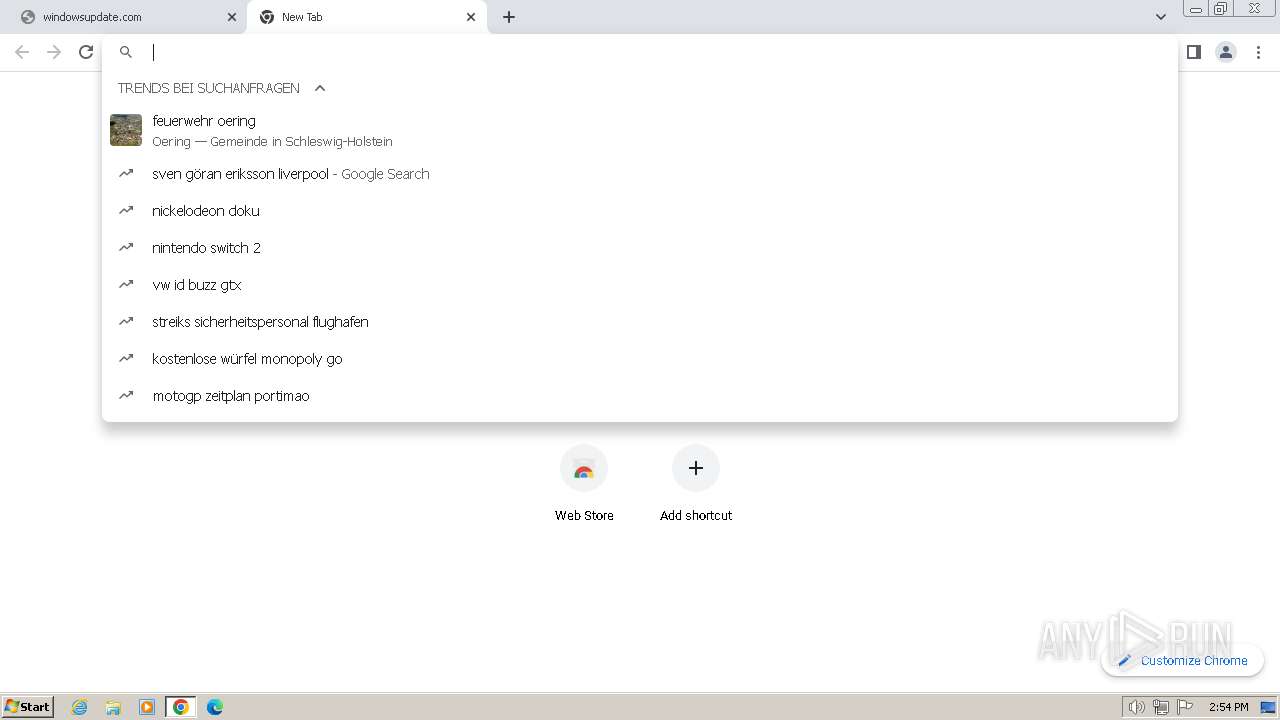This screenshot has width=1280, height=720.
Task: Open the Action Center flag icon
Action: (1185, 707)
